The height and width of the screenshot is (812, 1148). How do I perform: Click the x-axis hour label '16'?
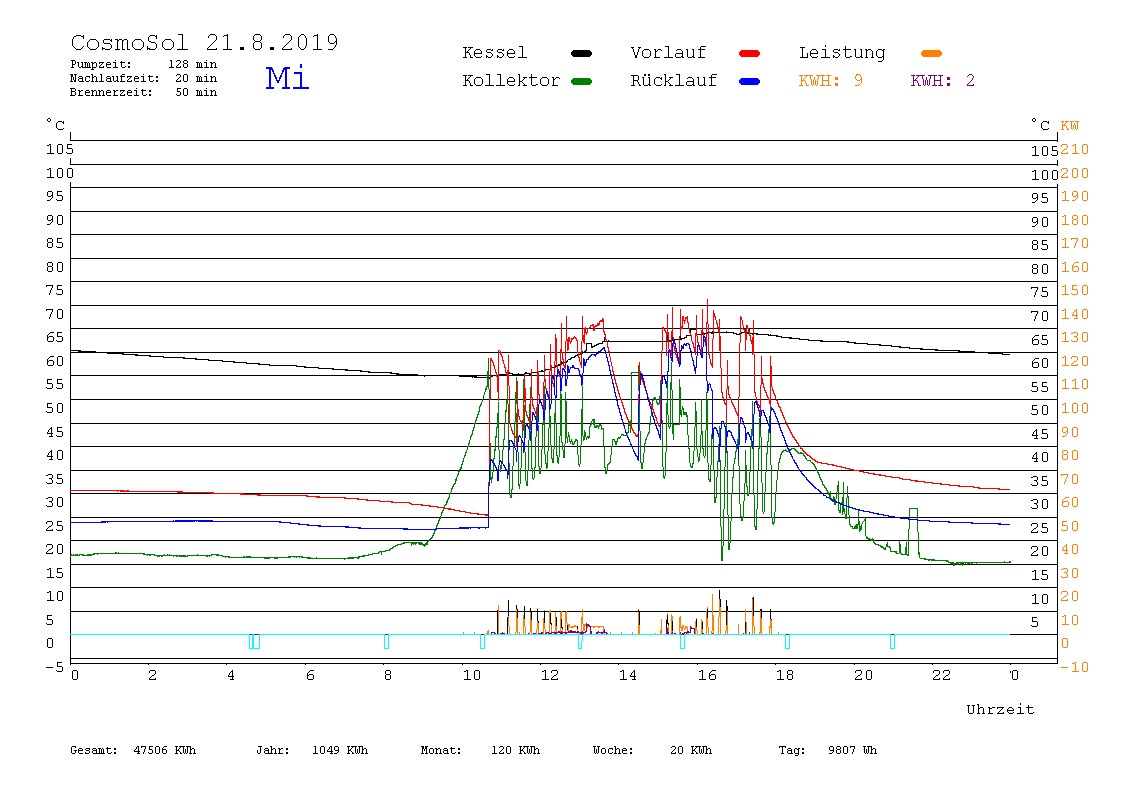(707, 675)
